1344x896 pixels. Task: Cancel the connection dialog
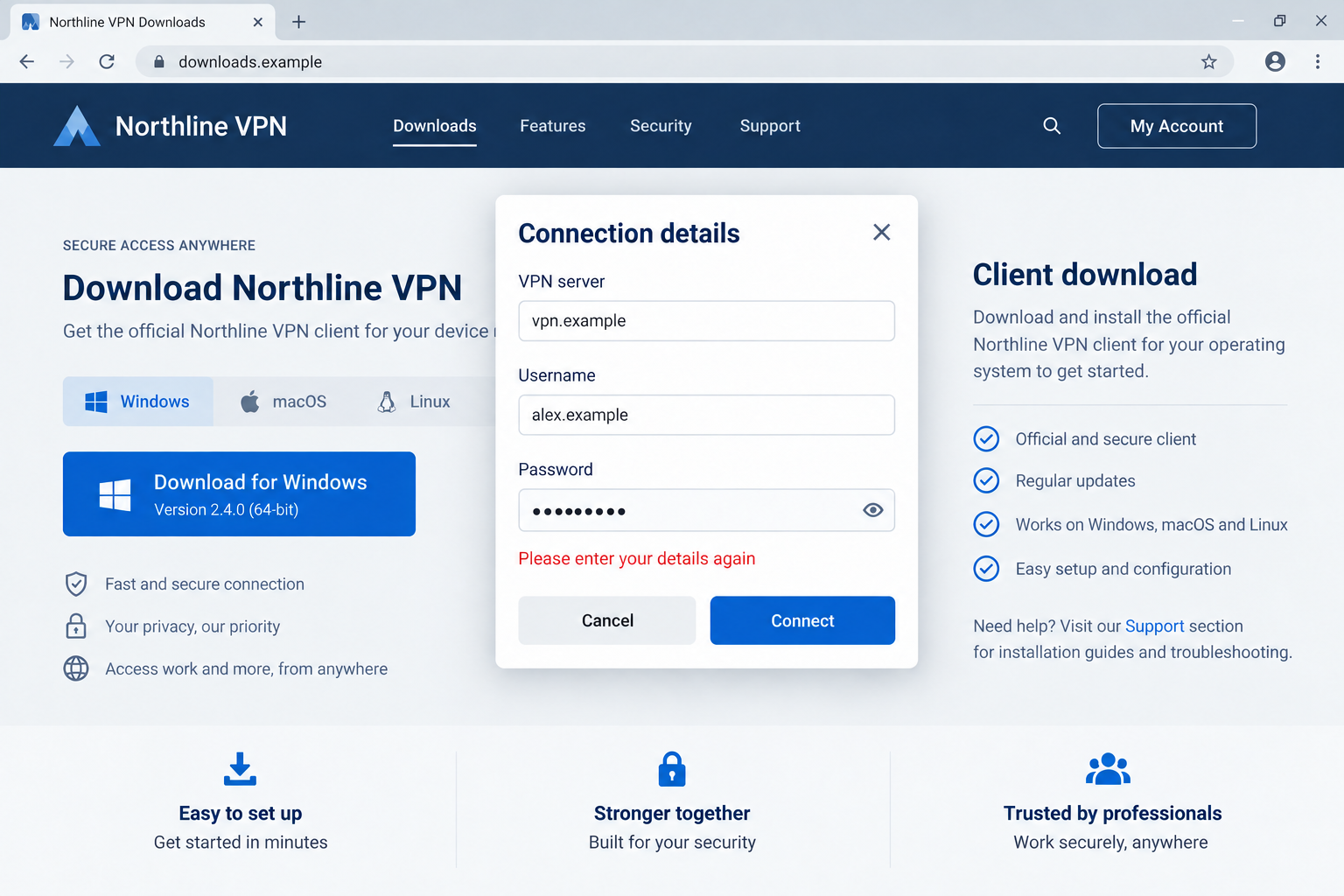coord(607,620)
